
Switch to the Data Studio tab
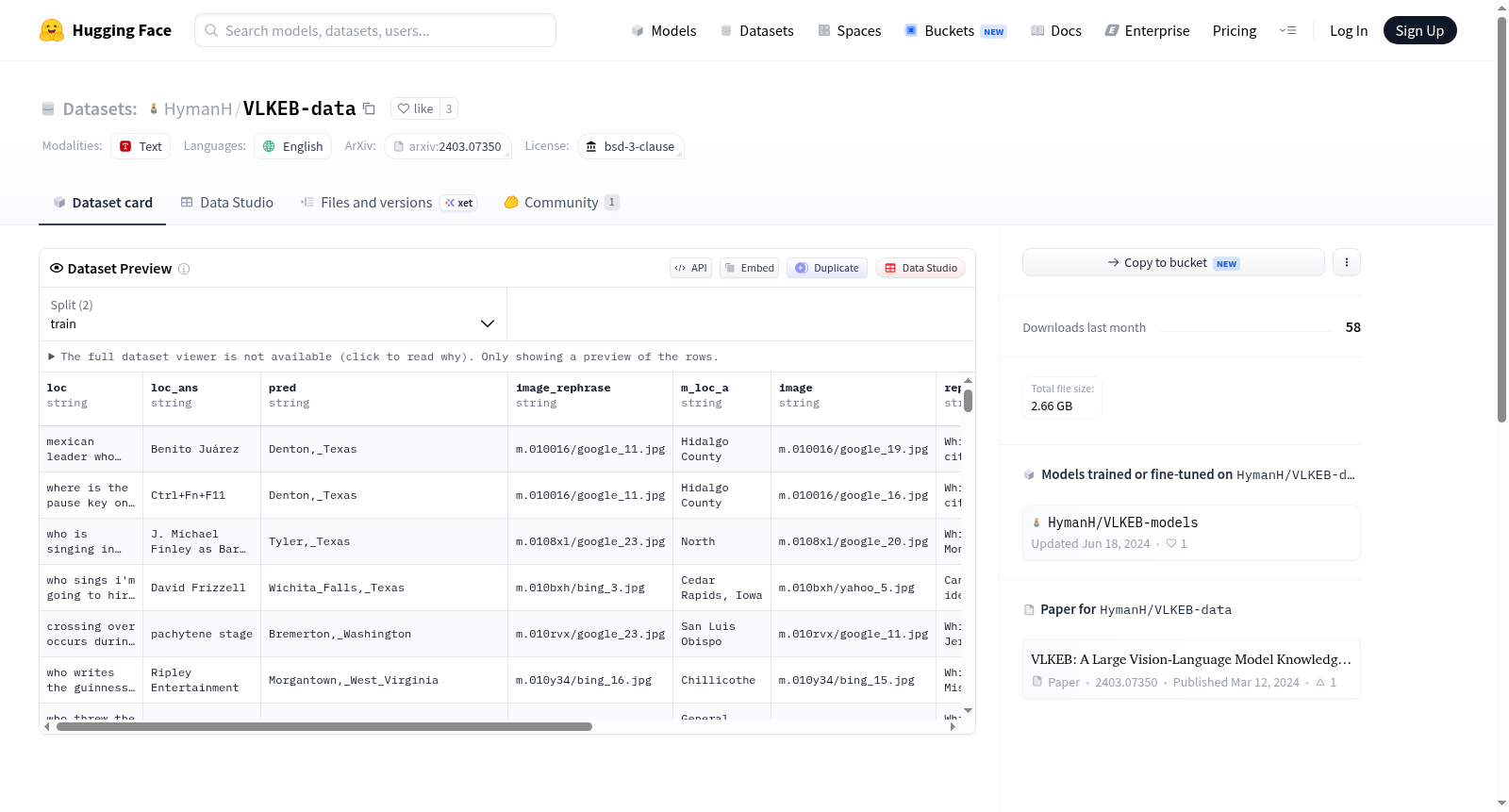pos(227,202)
